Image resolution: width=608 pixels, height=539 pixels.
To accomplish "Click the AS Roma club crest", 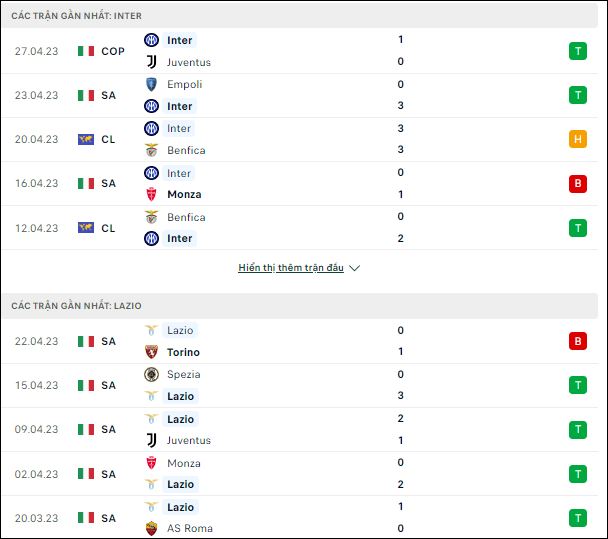I will (x=151, y=528).
